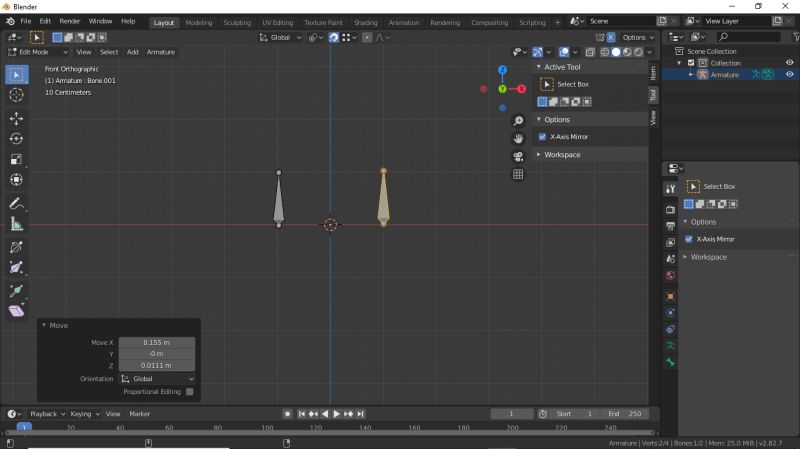Open Output properties tab icon
Screen dimensions: 800x449
(x=670, y=226)
